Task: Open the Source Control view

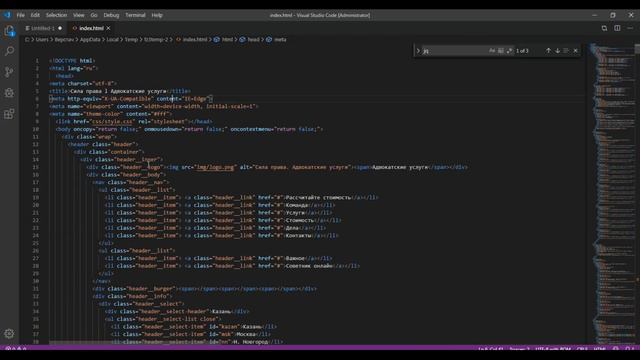Action: click(x=9, y=72)
